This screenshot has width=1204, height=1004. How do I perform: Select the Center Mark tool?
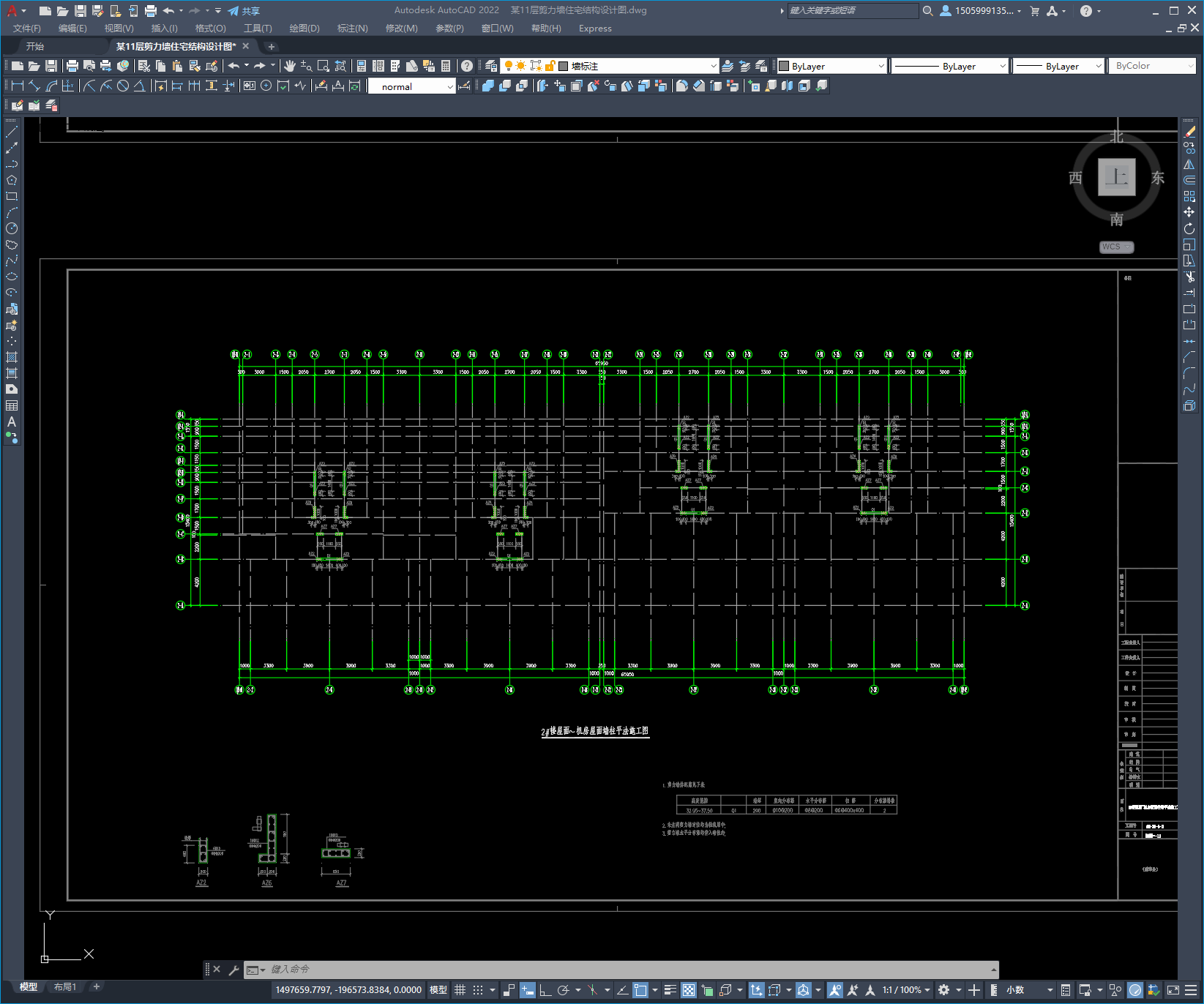point(266,86)
